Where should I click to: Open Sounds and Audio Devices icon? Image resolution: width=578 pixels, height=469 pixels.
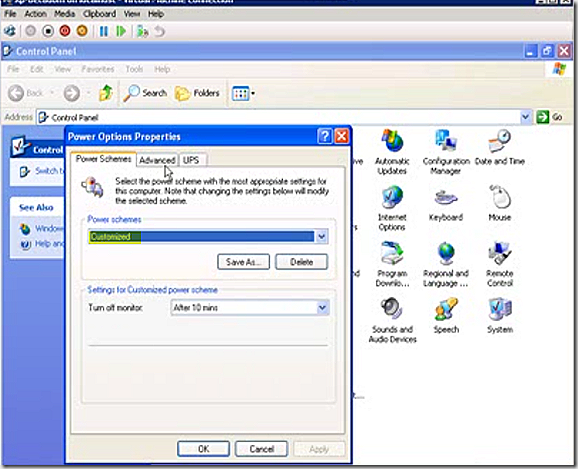click(x=392, y=320)
